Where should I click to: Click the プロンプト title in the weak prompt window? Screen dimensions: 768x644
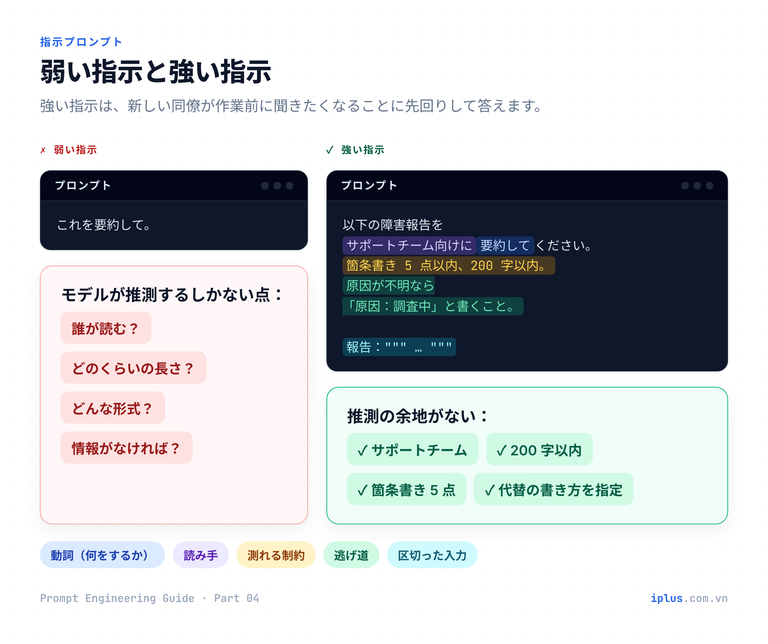tap(83, 186)
